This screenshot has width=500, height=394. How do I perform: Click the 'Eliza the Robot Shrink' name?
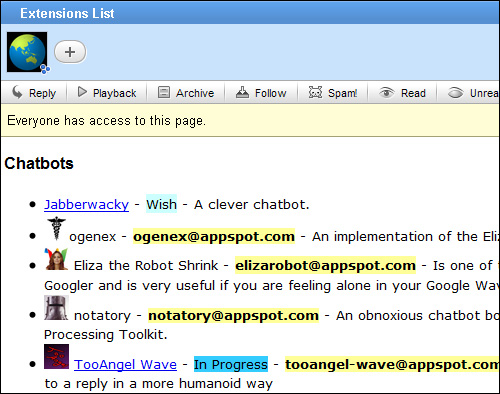pos(146,266)
